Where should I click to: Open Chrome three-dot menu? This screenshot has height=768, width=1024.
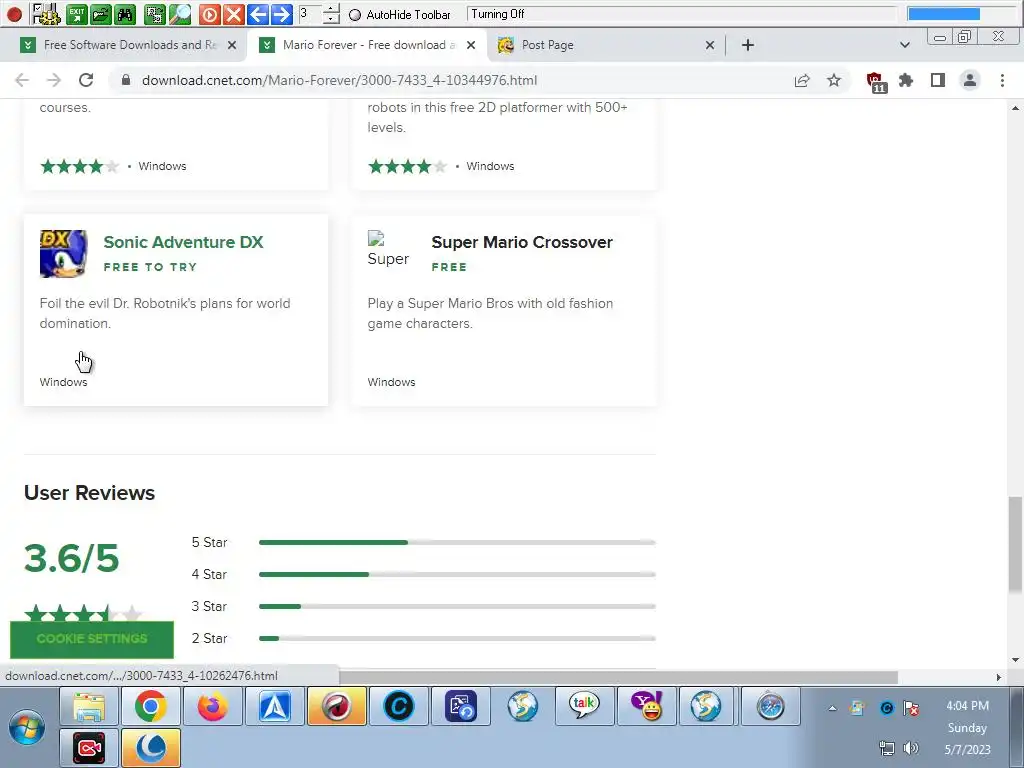coord(1002,80)
